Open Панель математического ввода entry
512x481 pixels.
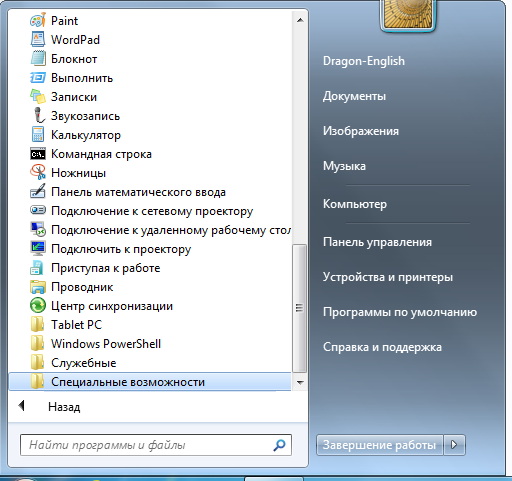[x=138, y=192]
